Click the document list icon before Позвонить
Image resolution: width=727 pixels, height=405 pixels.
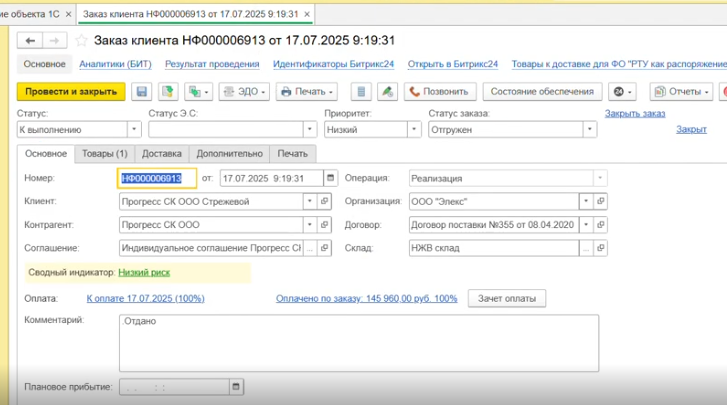(389, 91)
